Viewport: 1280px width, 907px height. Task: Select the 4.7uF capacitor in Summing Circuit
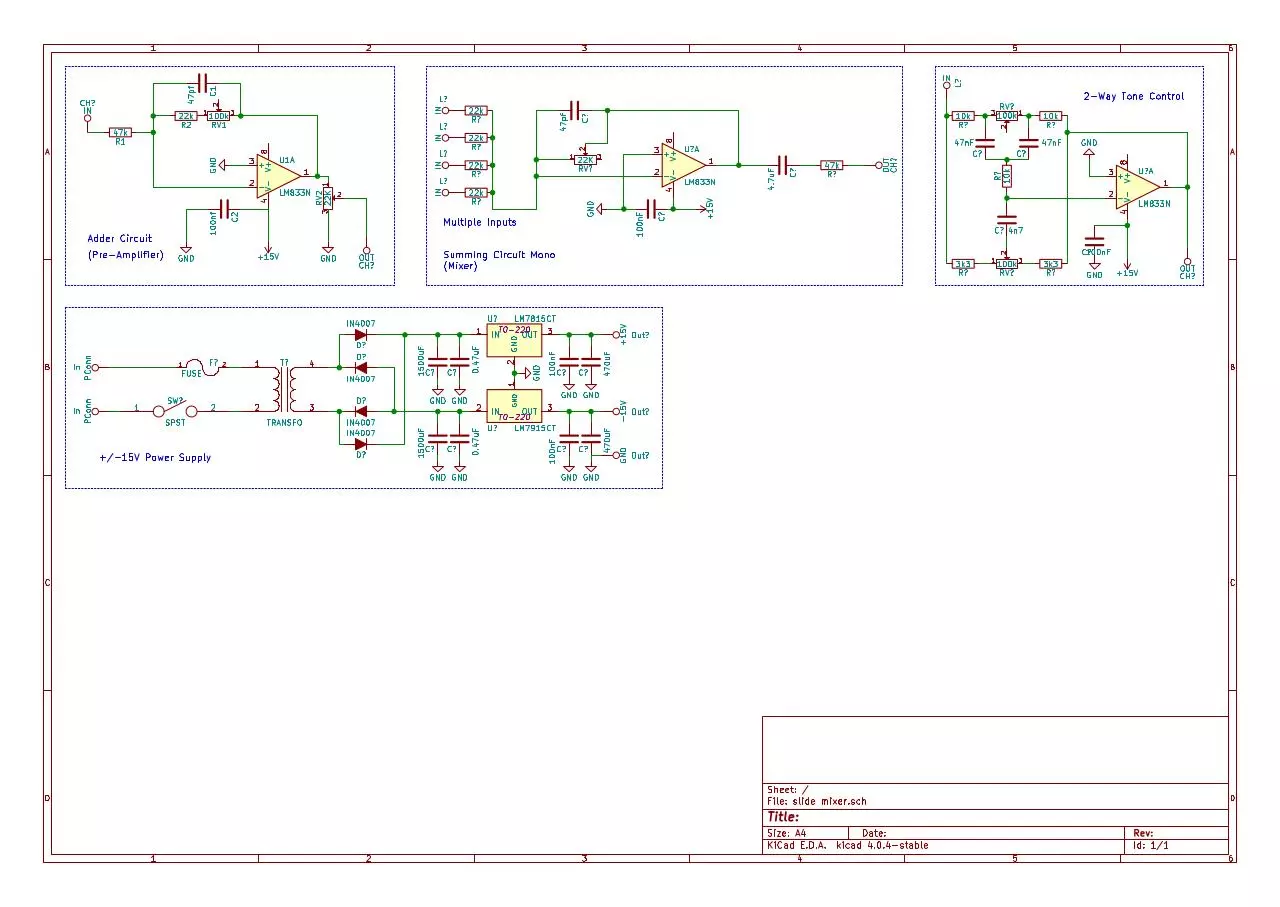(x=783, y=165)
